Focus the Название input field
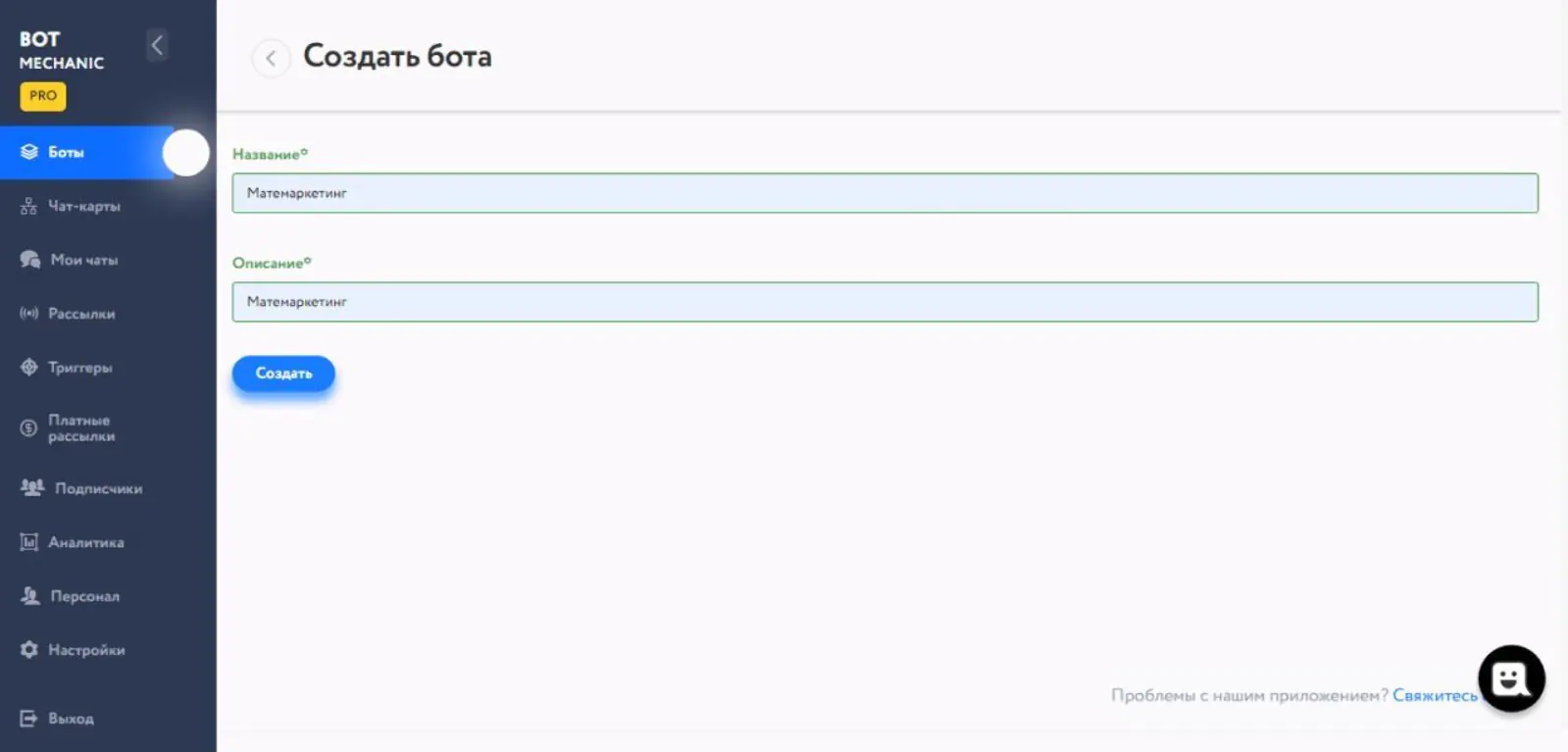The image size is (1568, 752). 885,193
